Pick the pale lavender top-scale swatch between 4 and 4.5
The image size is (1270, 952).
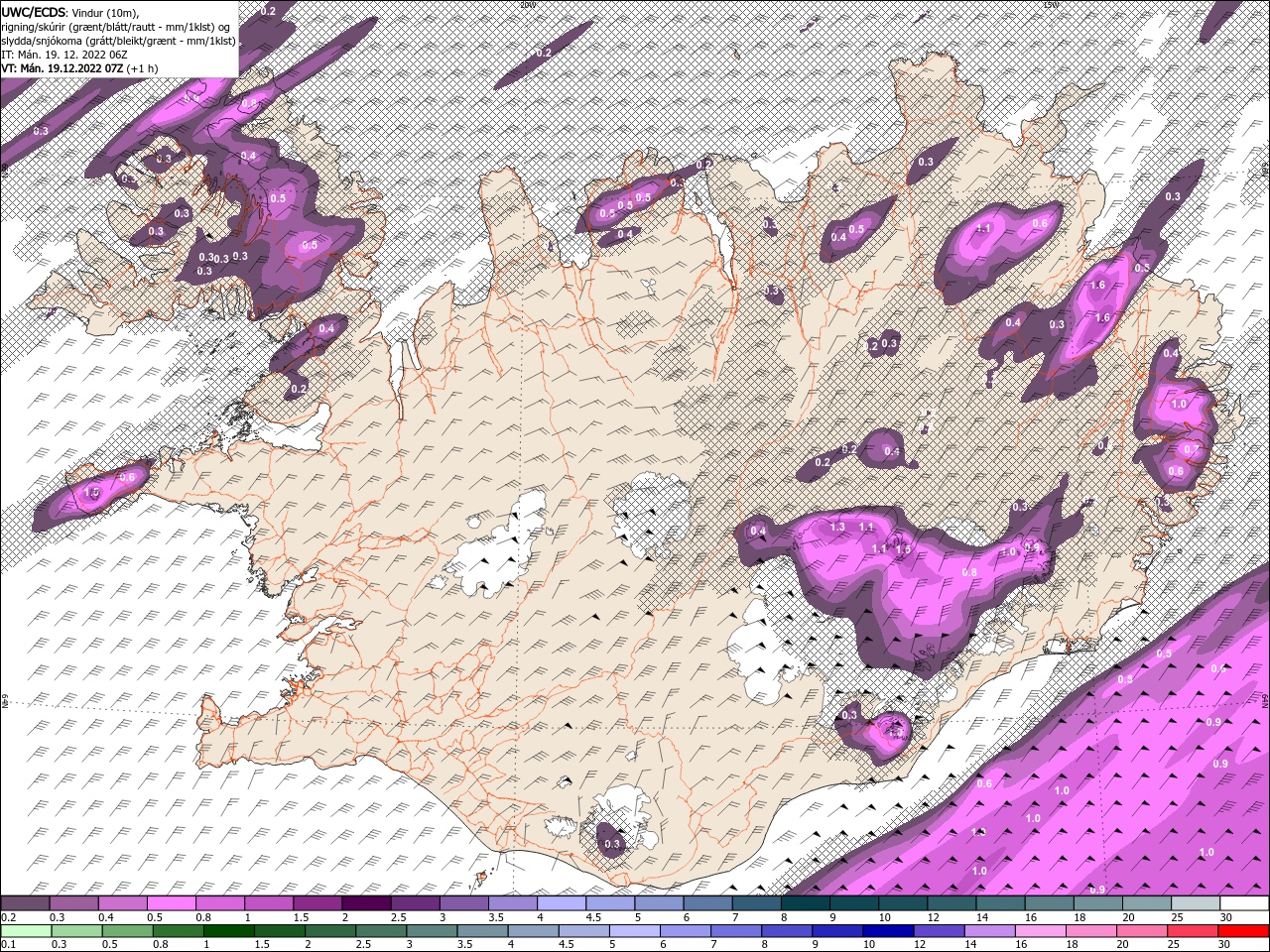click(x=562, y=903)
